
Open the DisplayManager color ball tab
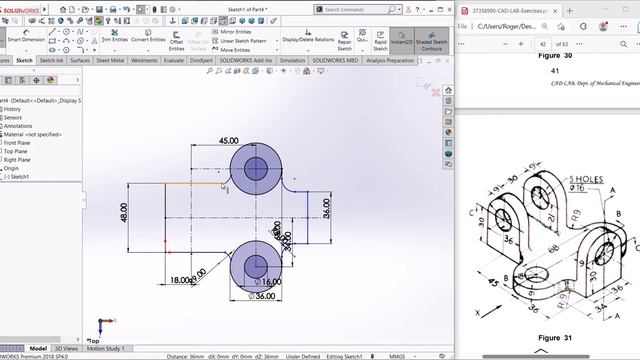51,80
